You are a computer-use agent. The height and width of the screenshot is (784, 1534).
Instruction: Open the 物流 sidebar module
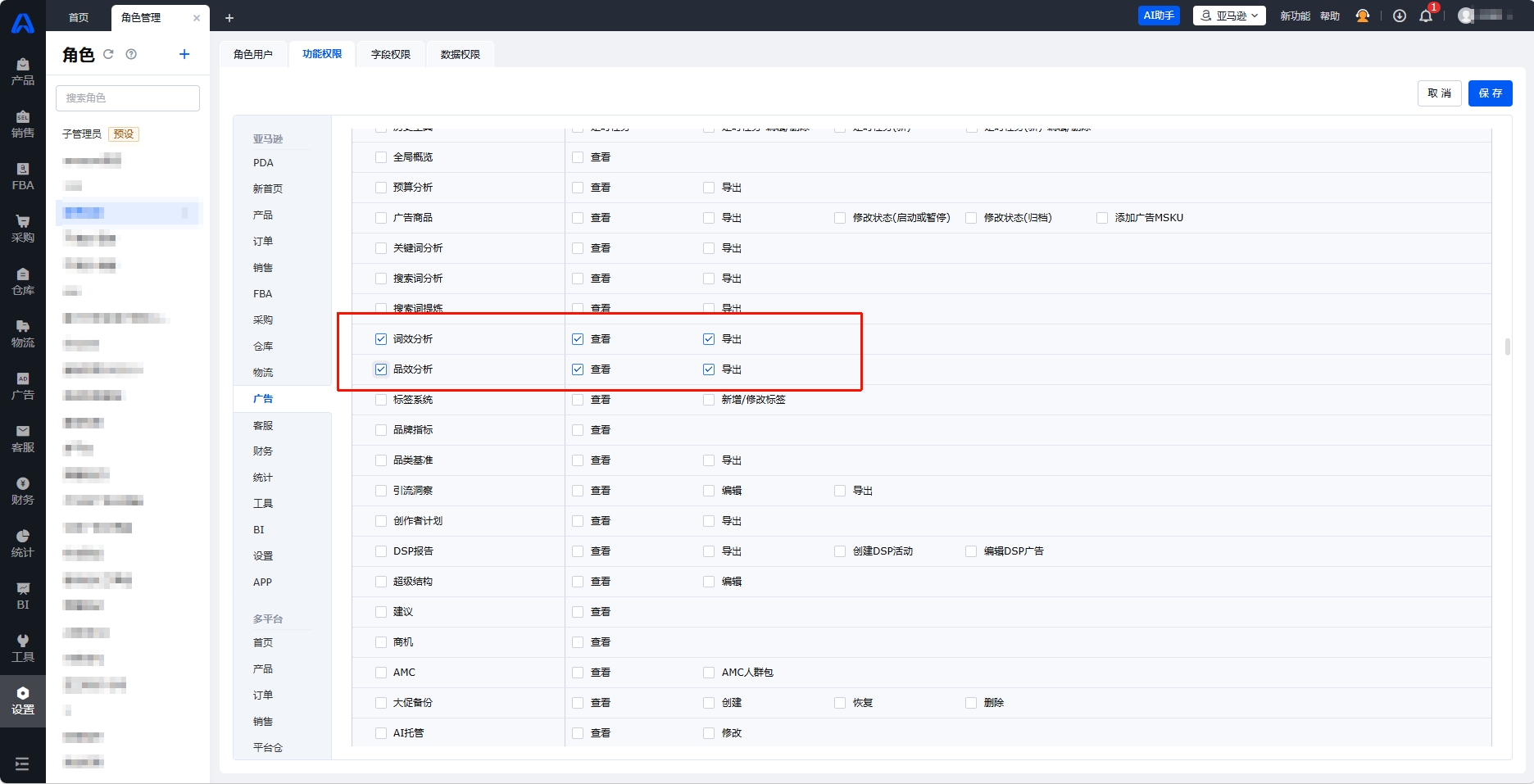pyautogui.click(x=23, y=334)
